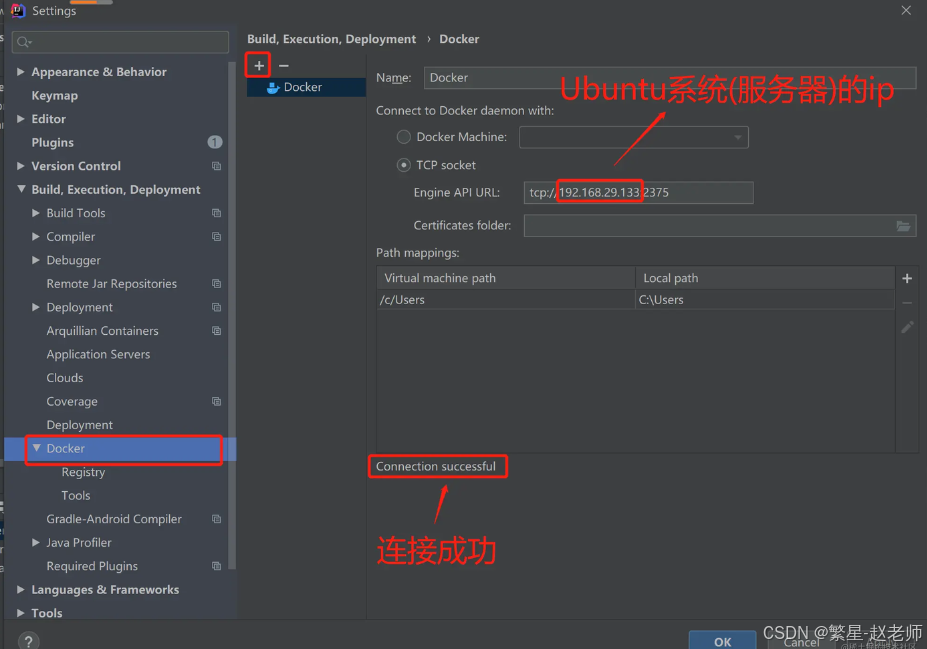Image resolution: width=927 pixels, height=649 pixels.
Task: Click the OK button
Action: [x=722, y=641]
